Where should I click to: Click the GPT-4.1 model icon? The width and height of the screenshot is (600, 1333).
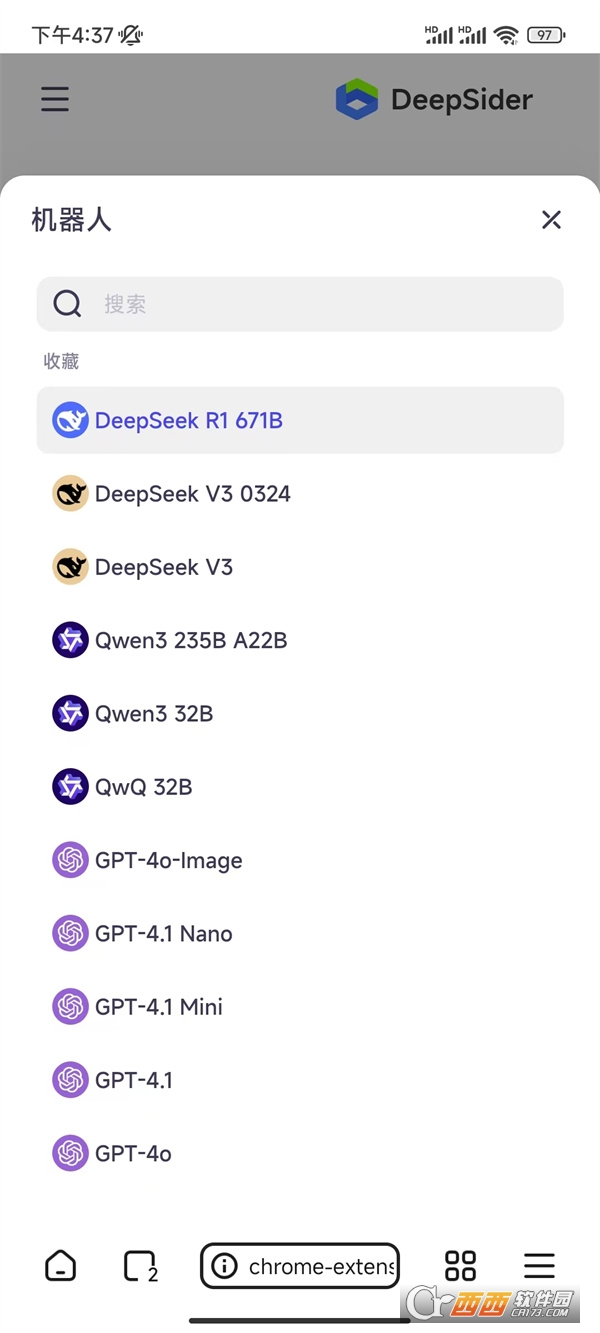click(x=70, y=1080)
